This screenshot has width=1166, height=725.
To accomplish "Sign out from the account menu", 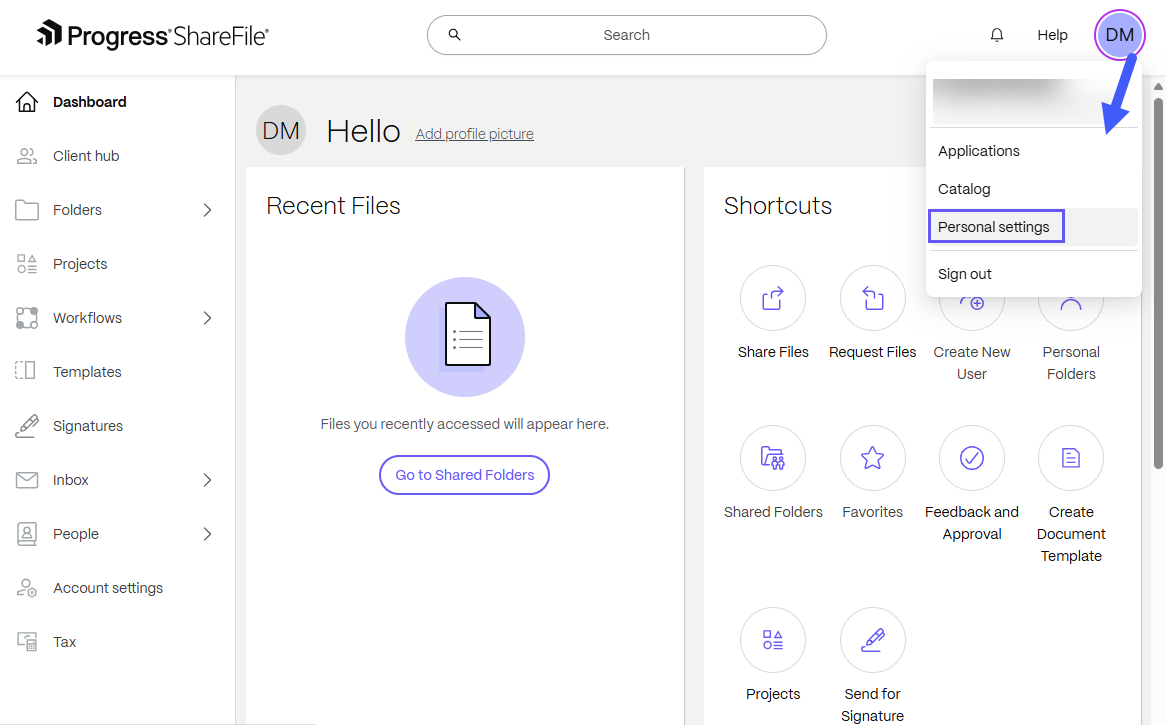I will point(964,273).
